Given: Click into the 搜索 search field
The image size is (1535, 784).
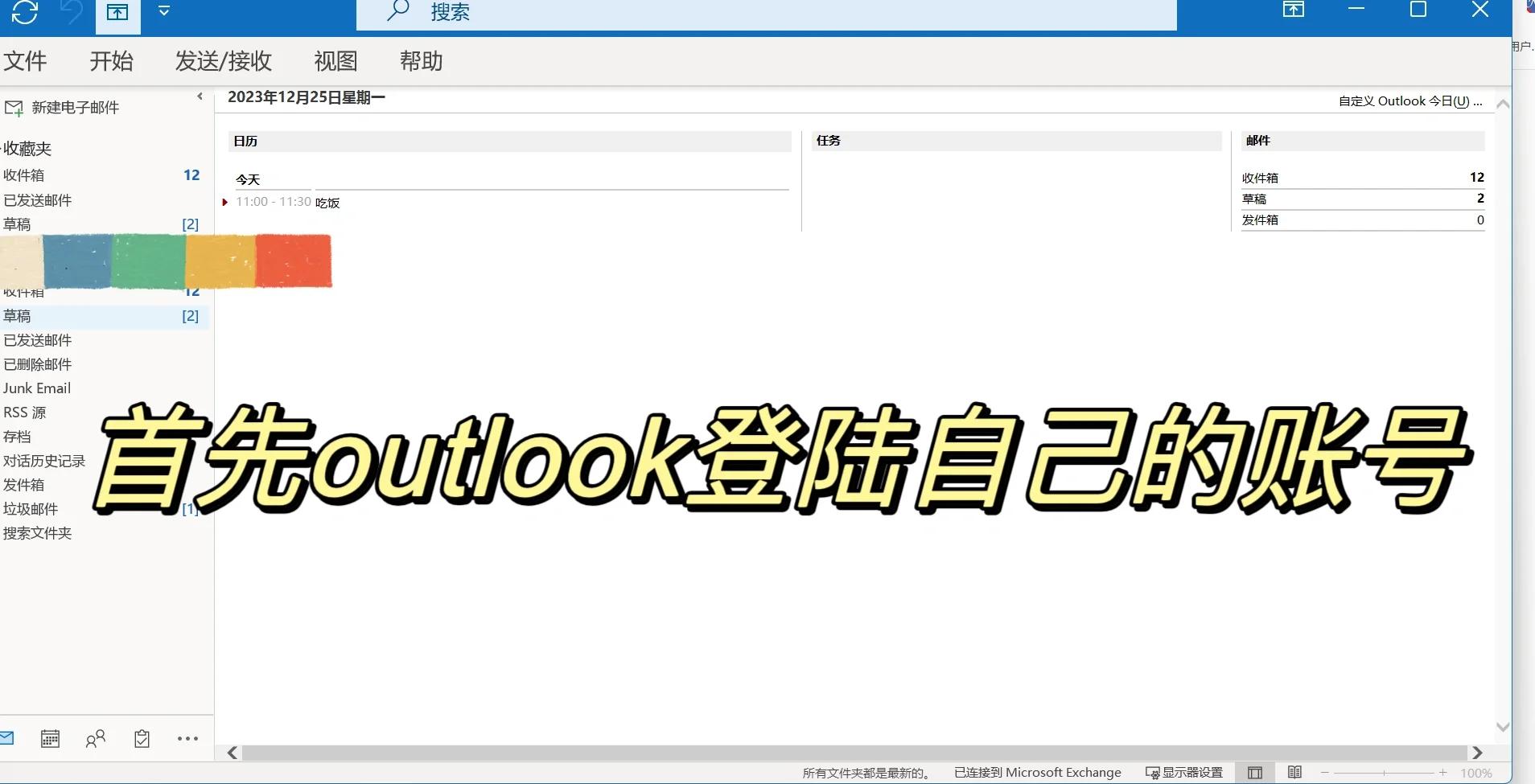Looking at the screenshot, I should point(766,13).
